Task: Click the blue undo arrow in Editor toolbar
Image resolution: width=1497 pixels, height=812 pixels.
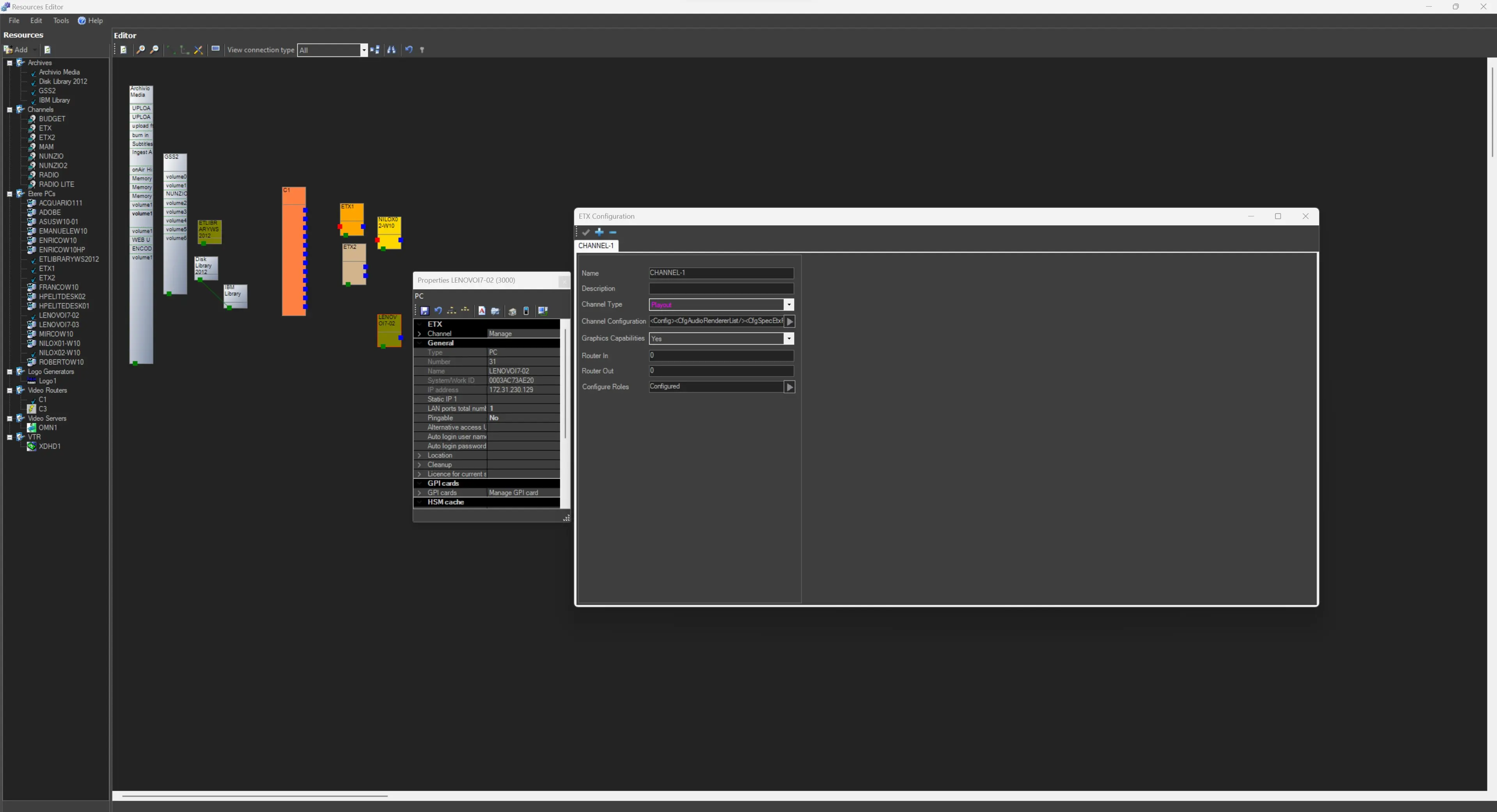Action: point(408,50)
